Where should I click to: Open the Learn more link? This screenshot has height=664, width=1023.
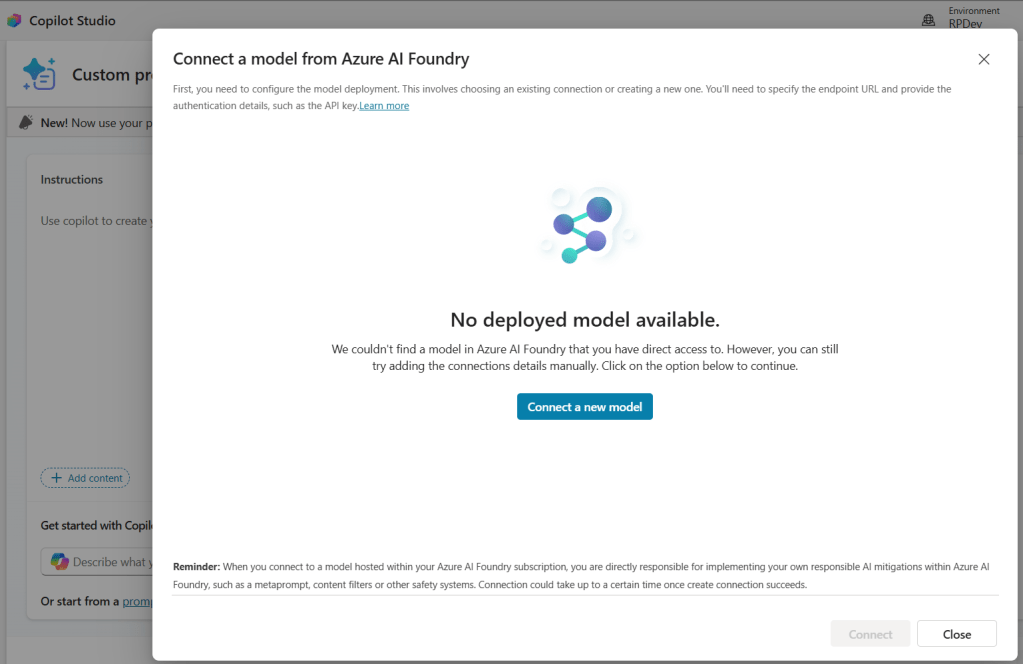[x=384, y=106]
